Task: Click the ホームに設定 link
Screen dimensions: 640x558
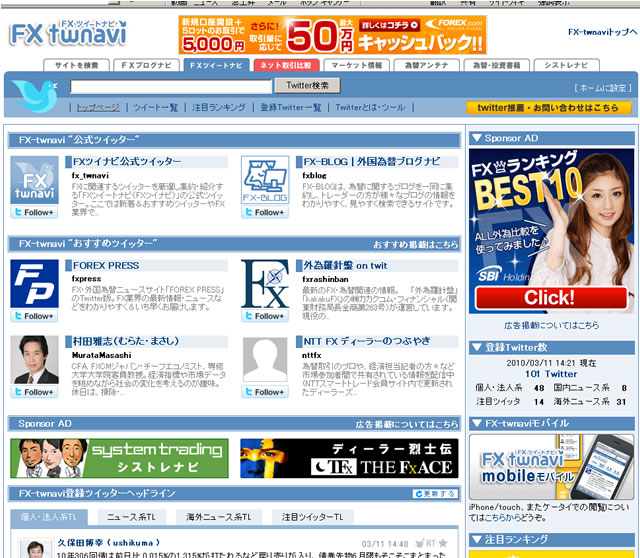Action: click(602, 88)
